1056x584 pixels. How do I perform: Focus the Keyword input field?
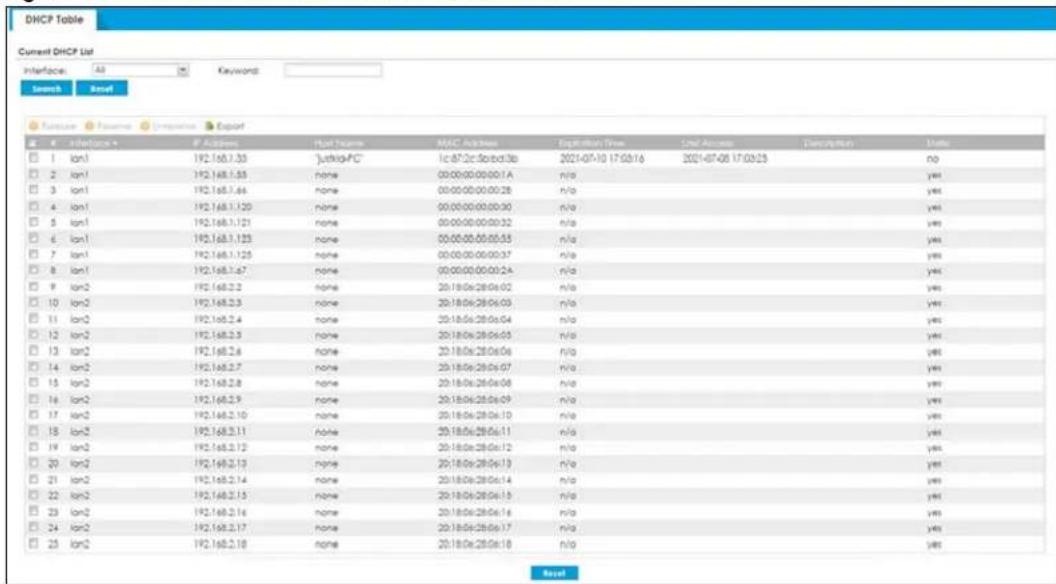click(x=333, y=70)
